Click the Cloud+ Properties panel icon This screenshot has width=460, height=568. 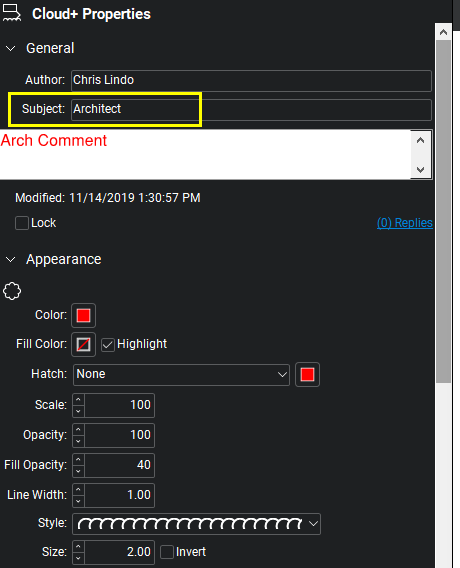(x=12, y=13)
